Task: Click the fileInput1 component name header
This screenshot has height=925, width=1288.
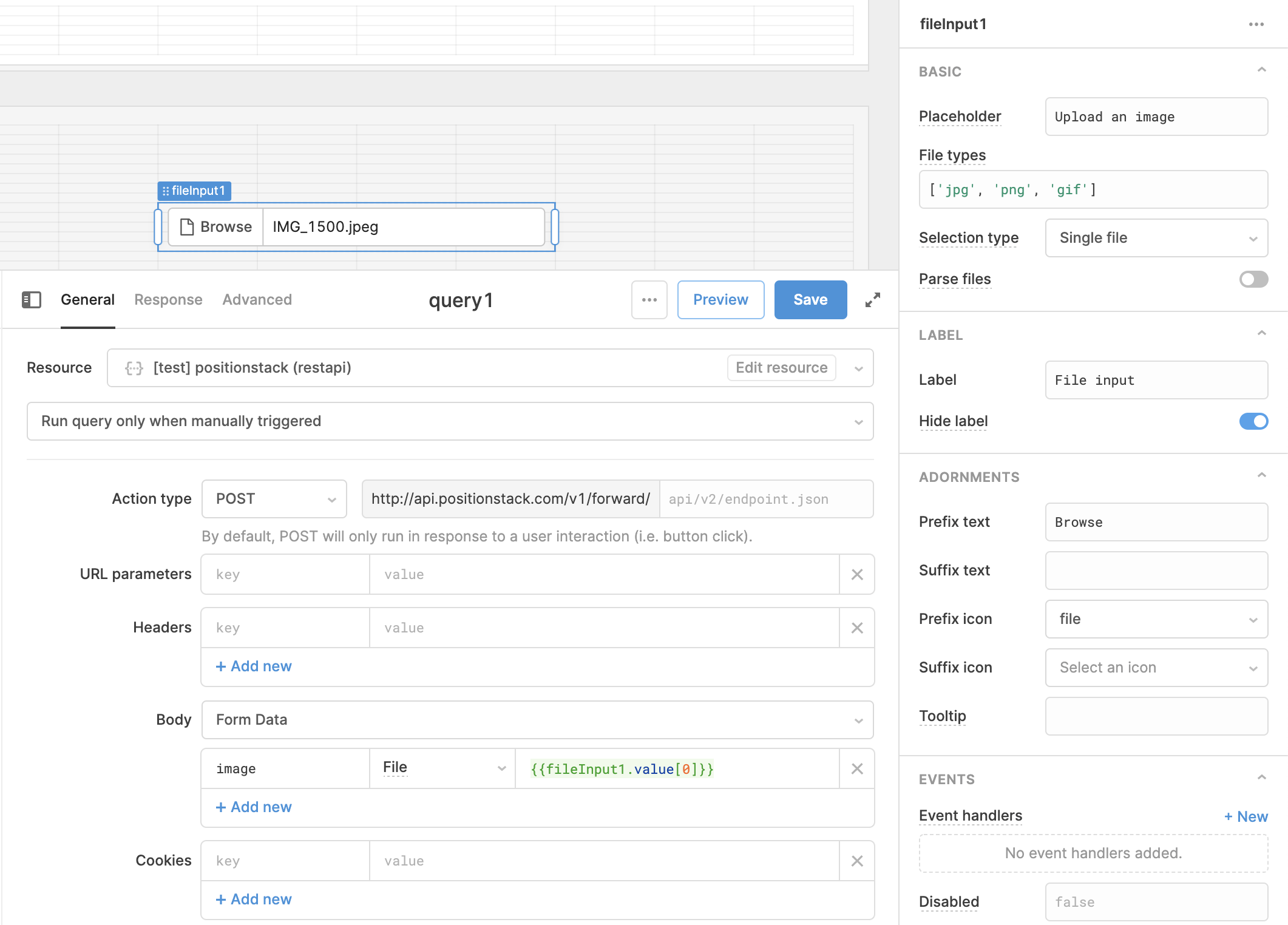Action: pos(953,24)
